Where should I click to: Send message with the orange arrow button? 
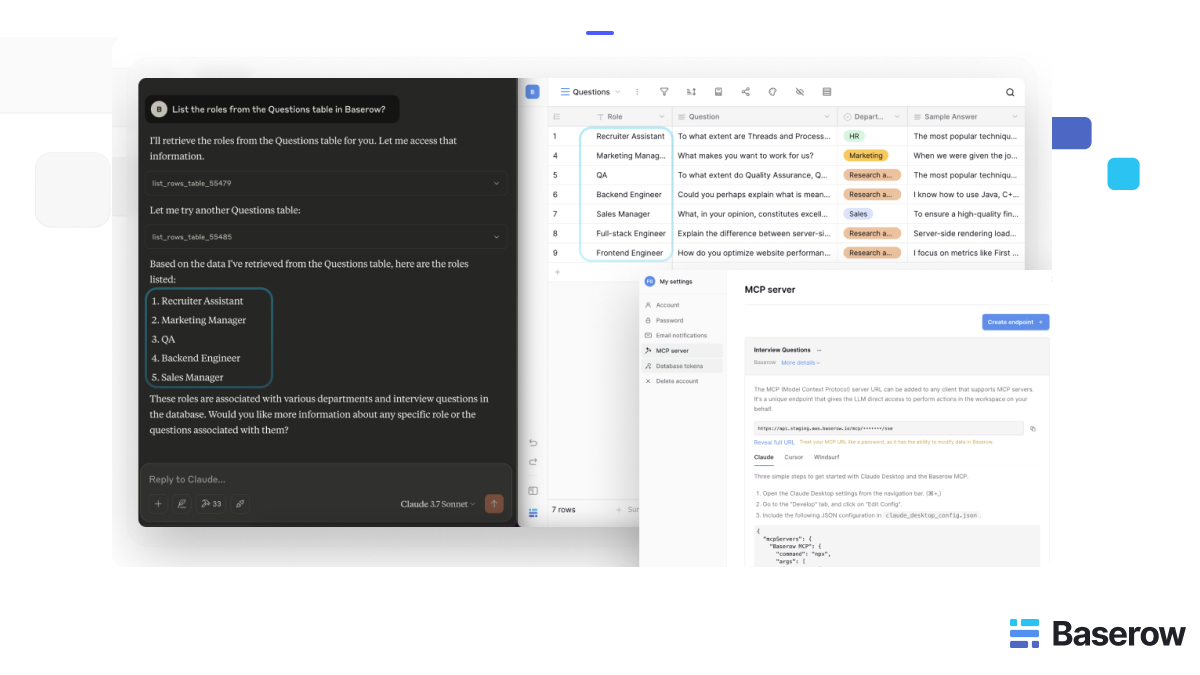[494, 504]
